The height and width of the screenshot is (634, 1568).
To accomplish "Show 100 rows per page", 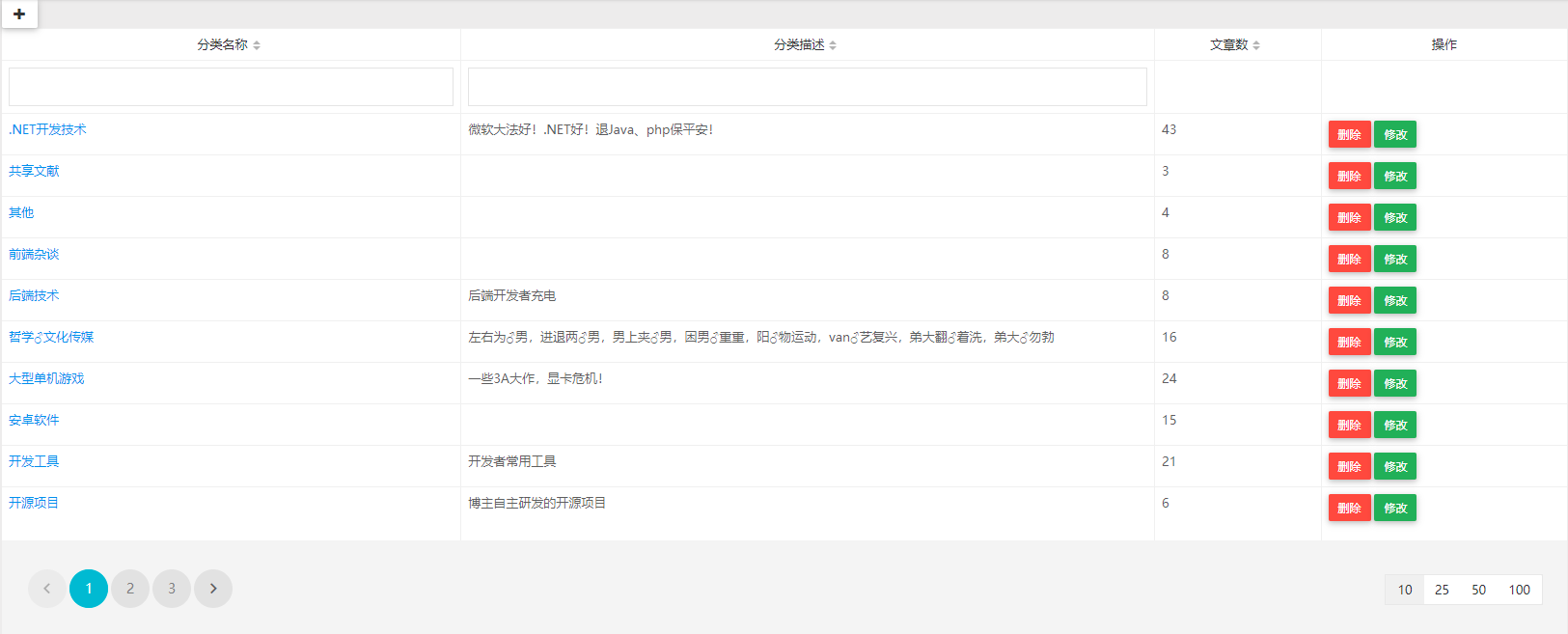I will point(1519,590).
